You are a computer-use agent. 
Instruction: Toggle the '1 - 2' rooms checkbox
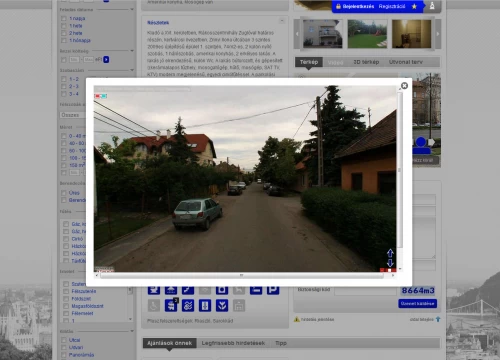[64, 79]
